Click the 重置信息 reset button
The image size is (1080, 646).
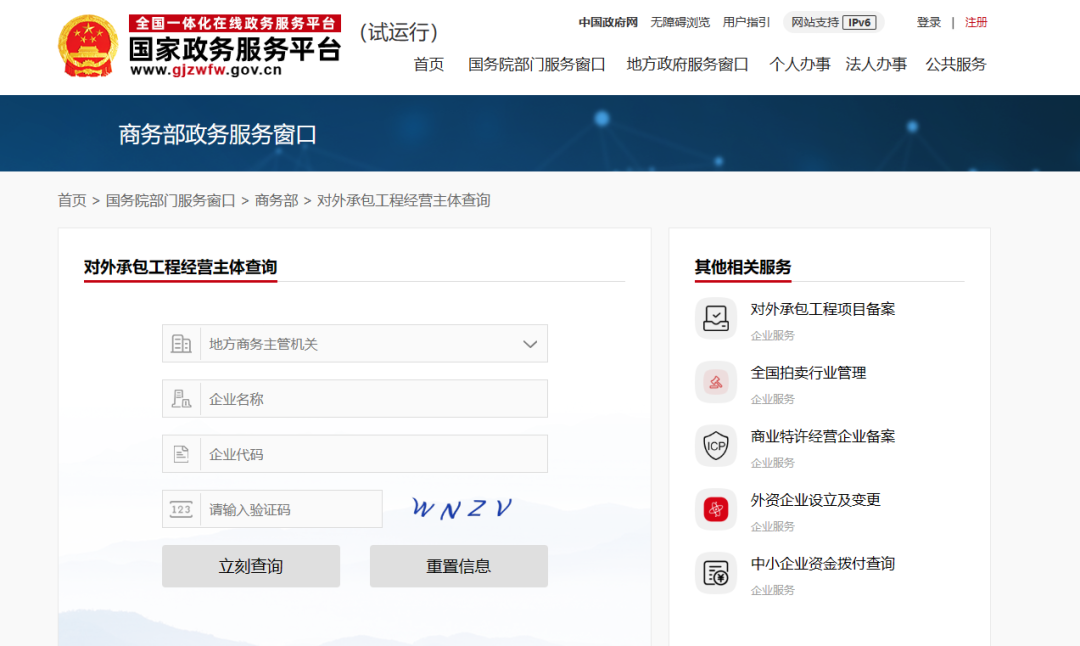click(458, 566)
